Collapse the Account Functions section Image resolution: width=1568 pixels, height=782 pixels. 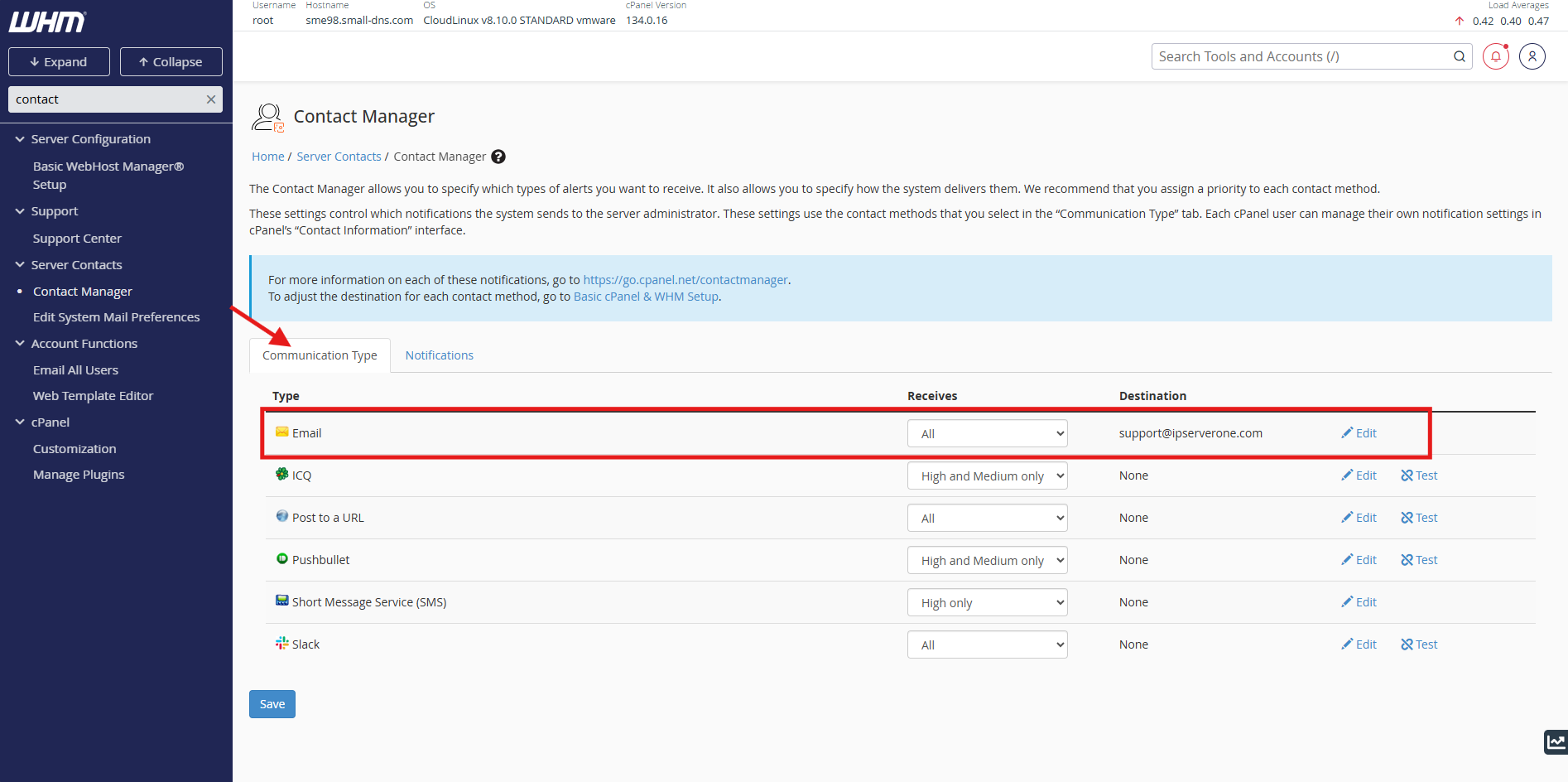pos(20,344)
